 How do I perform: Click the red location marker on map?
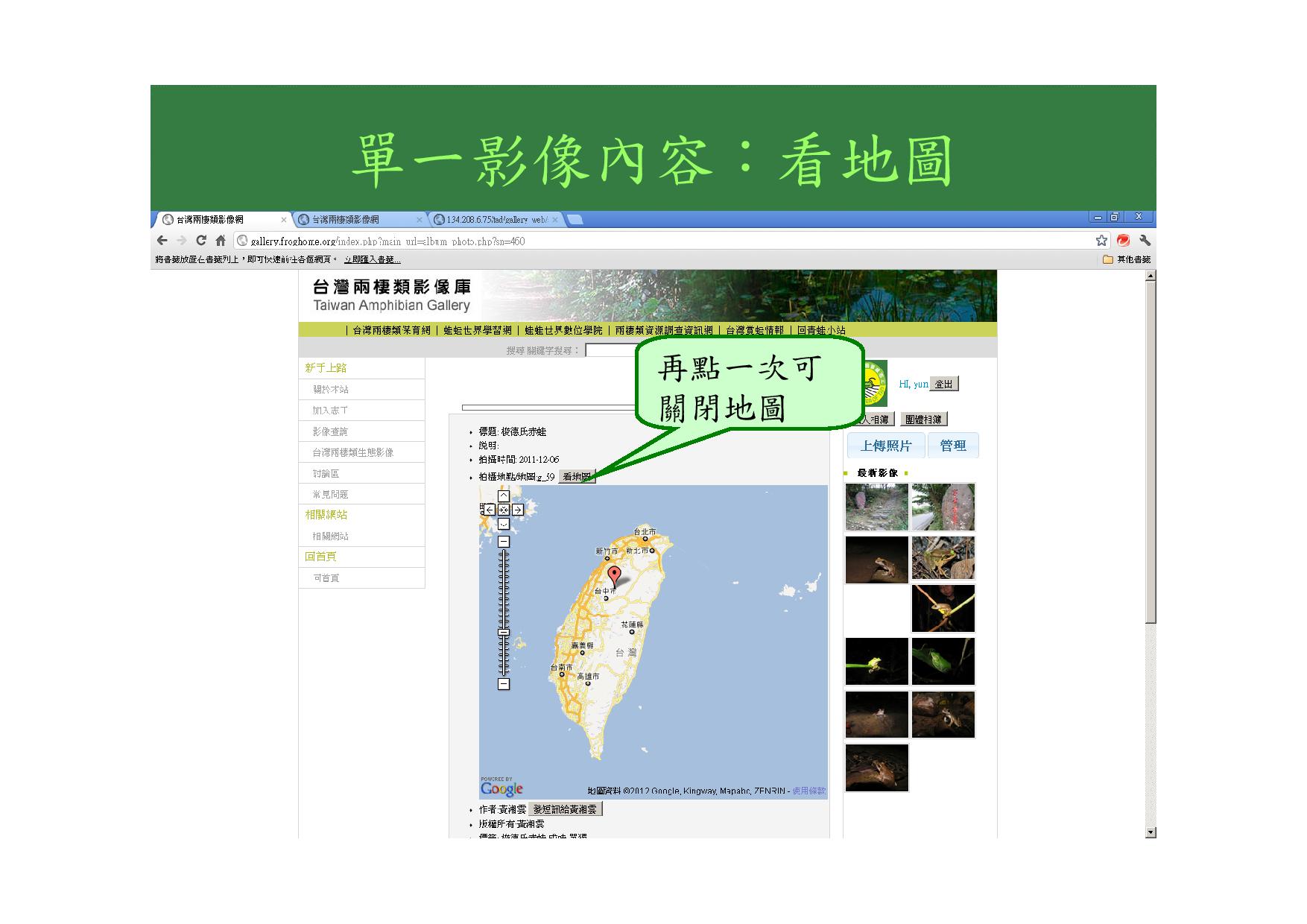(x=614, y=576)
